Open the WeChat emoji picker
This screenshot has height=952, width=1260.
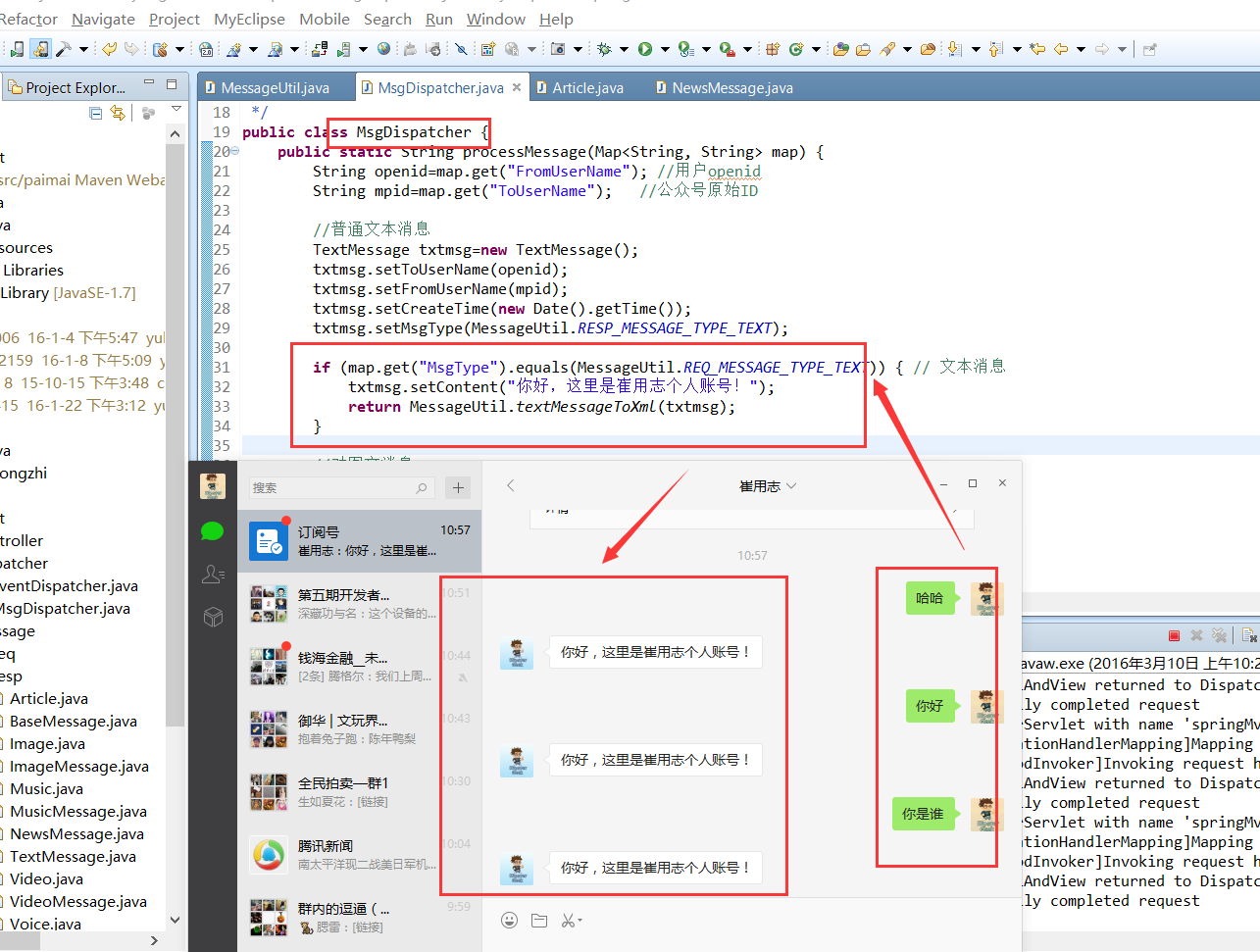[x=509, y=920]
